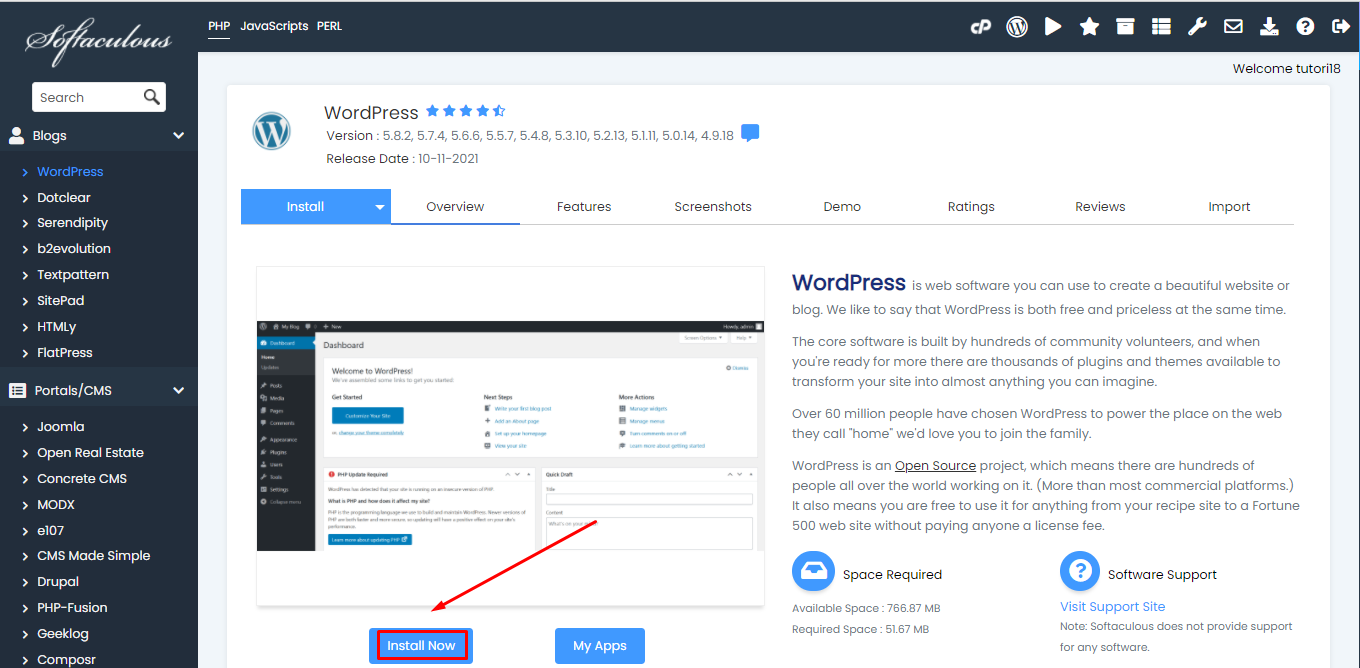Select e107 in the sidebar

(x=50, y=530)
